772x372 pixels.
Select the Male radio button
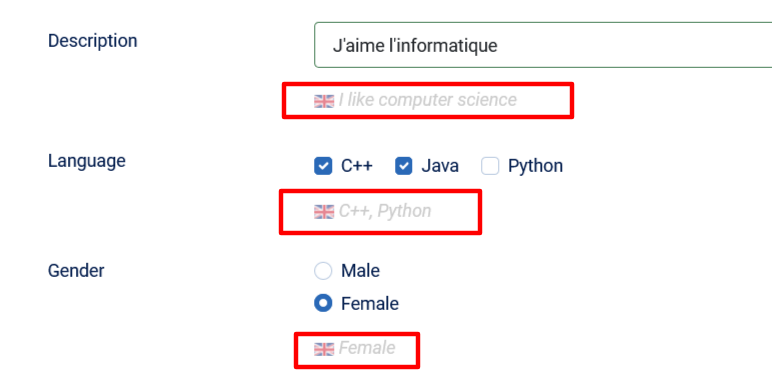[323, 271]
